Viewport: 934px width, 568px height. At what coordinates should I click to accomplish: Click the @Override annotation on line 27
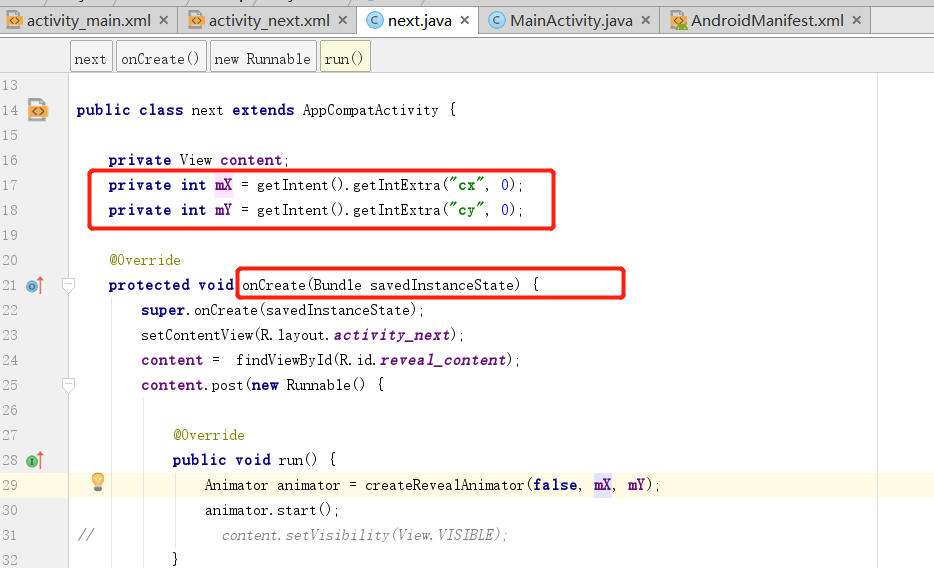[x=209, y=435]
